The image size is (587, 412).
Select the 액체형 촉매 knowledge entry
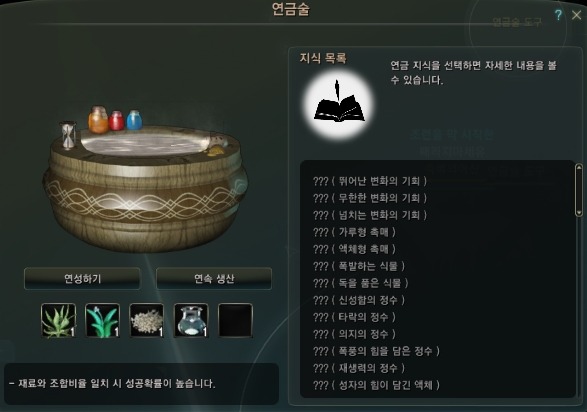pyautogui.click(x=354, y=249)
